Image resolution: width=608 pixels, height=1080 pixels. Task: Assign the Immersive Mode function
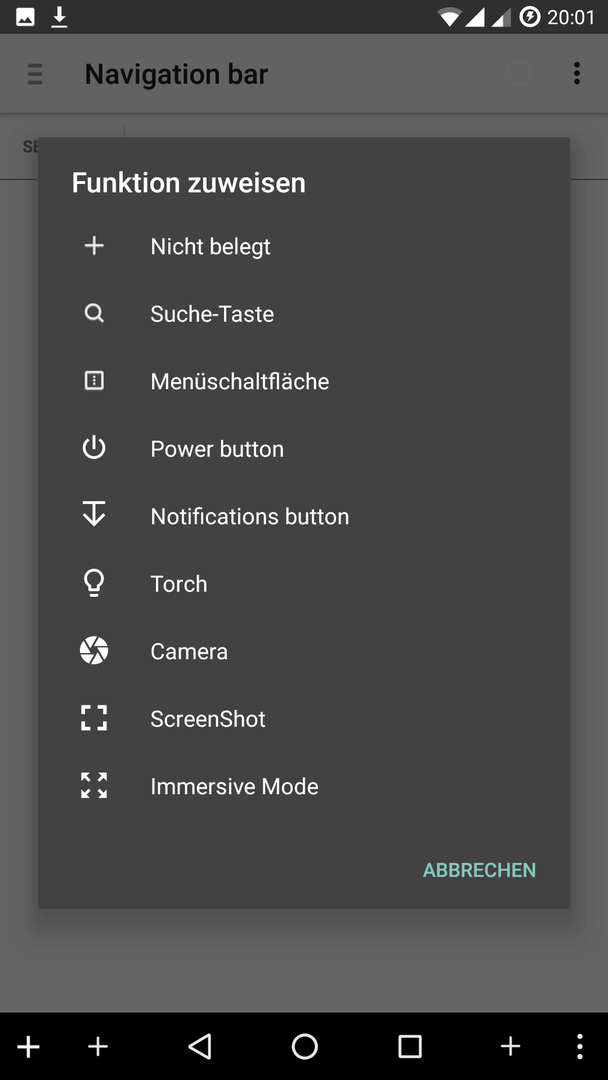coord(304,786)
